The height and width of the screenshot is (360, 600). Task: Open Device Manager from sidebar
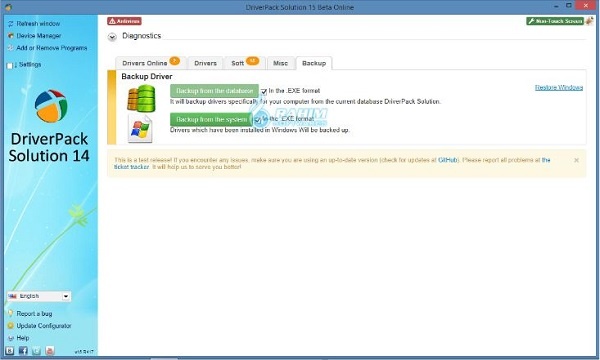[x=39, y=36]
